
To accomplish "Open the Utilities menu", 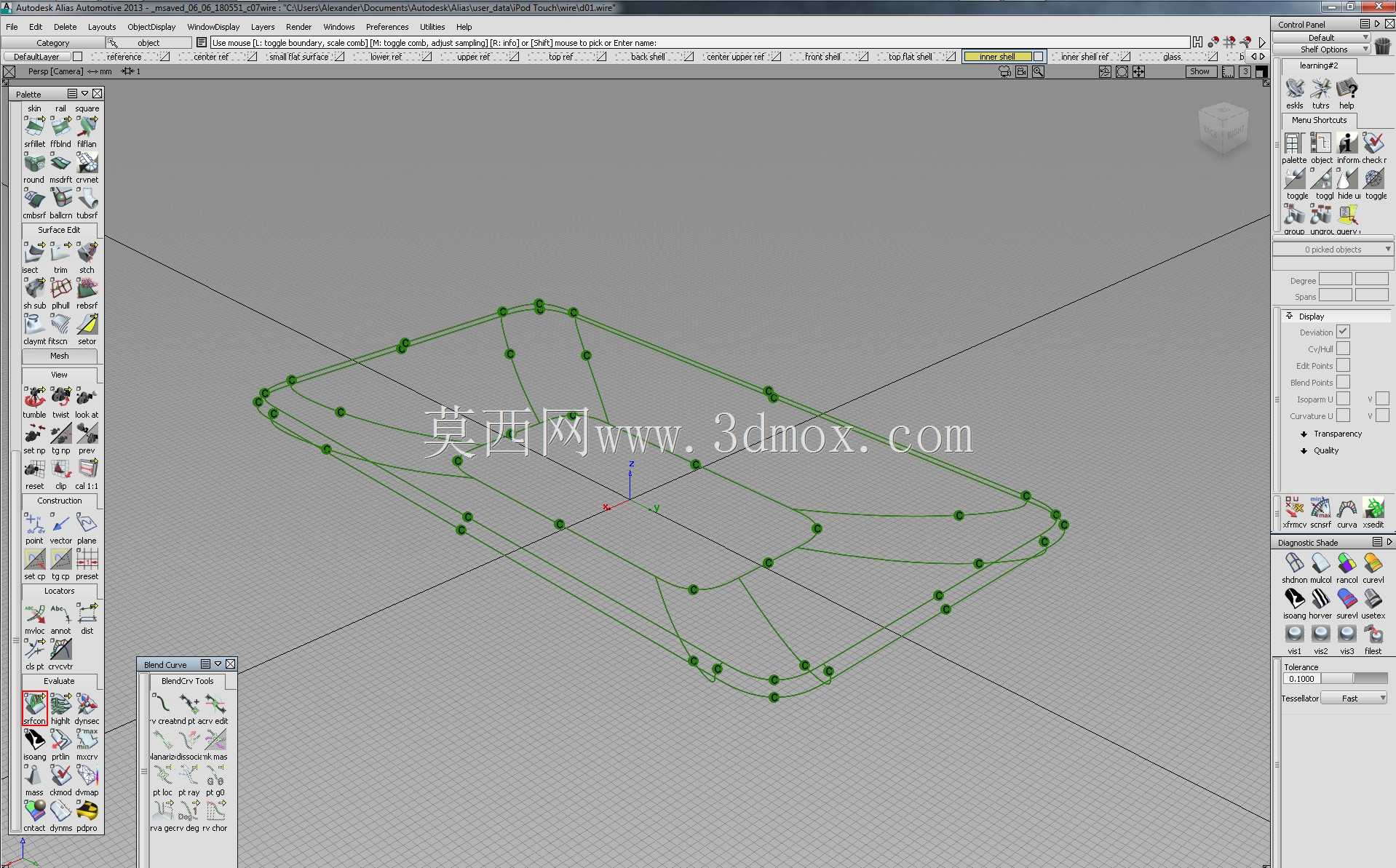I will click(x=432, y=27).
